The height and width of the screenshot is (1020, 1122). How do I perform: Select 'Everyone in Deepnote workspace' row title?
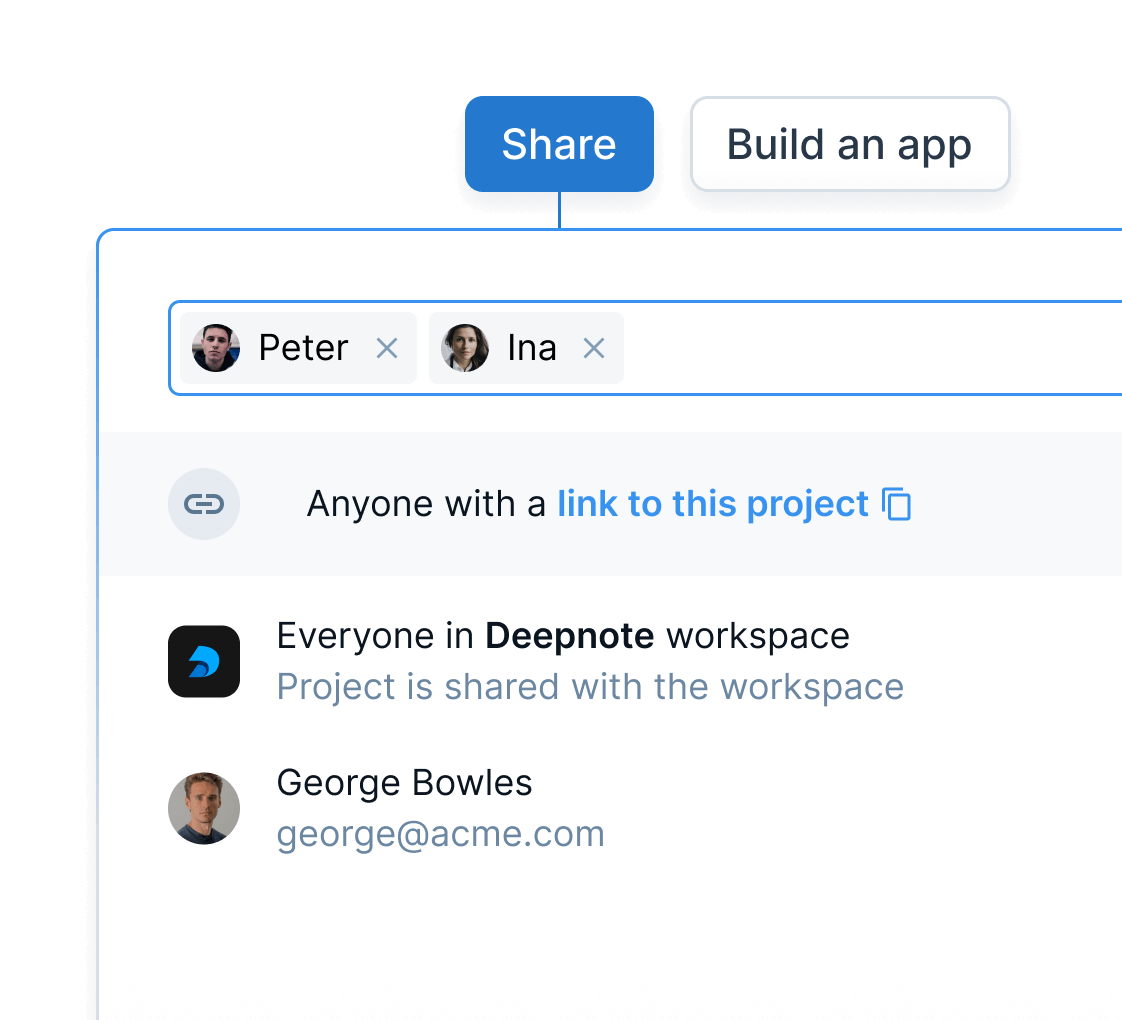562,636
